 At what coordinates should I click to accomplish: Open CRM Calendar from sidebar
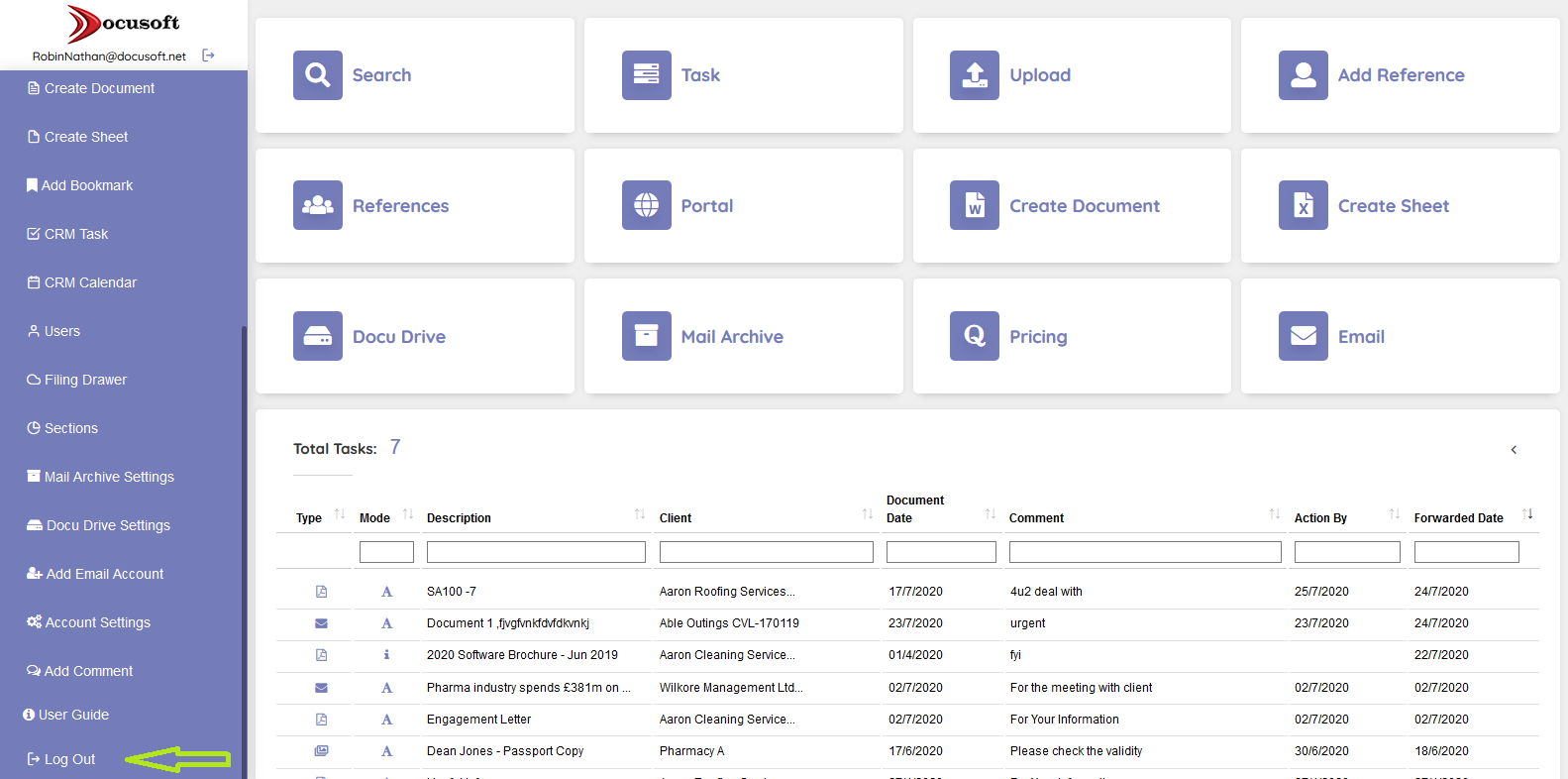[82, 282]
